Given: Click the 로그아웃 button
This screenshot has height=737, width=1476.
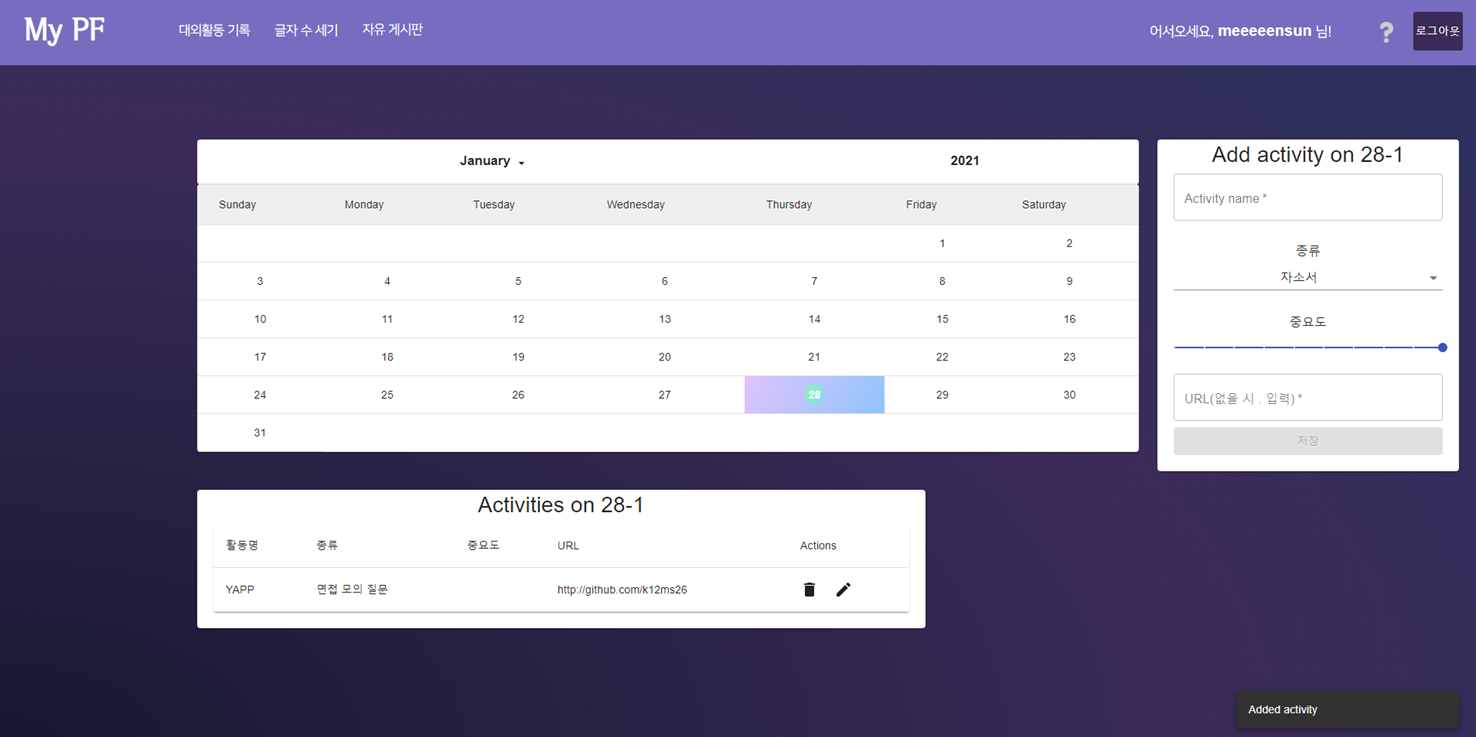Looking at the screenshot, I should (x=1437, y=31).
